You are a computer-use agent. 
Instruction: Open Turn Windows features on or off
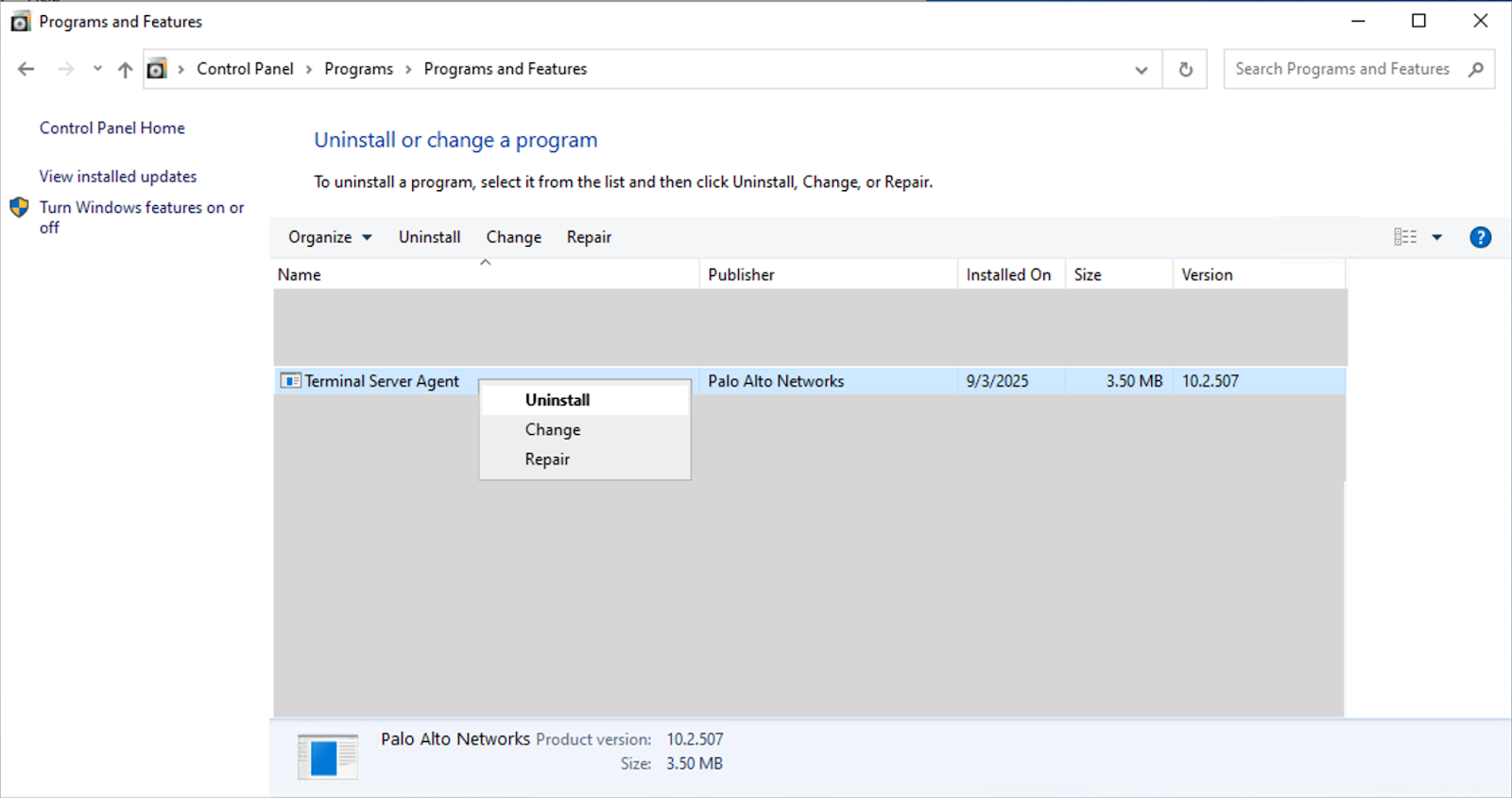(142, 217)
